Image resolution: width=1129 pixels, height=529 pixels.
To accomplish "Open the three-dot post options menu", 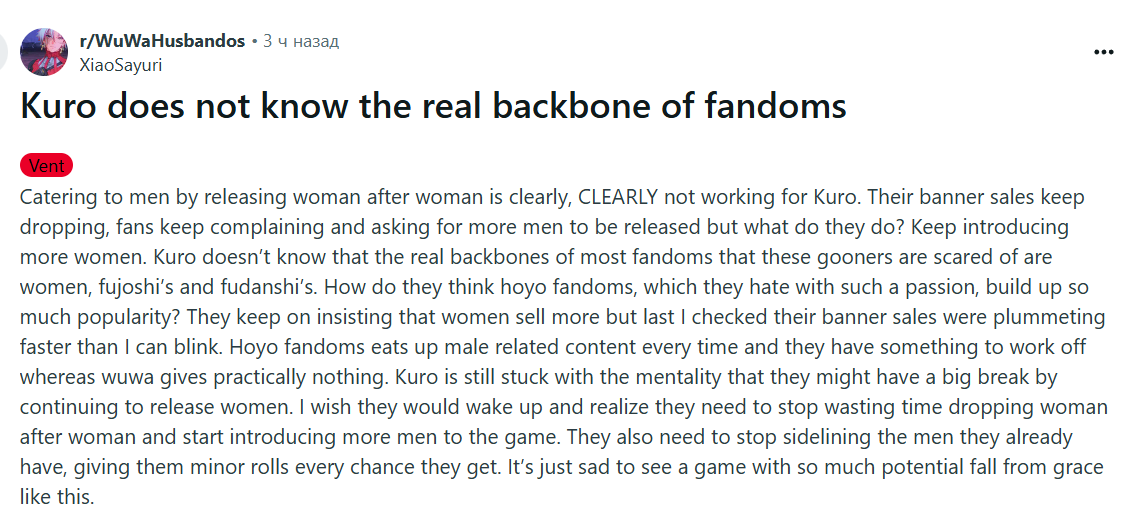I will point(1103,52).
